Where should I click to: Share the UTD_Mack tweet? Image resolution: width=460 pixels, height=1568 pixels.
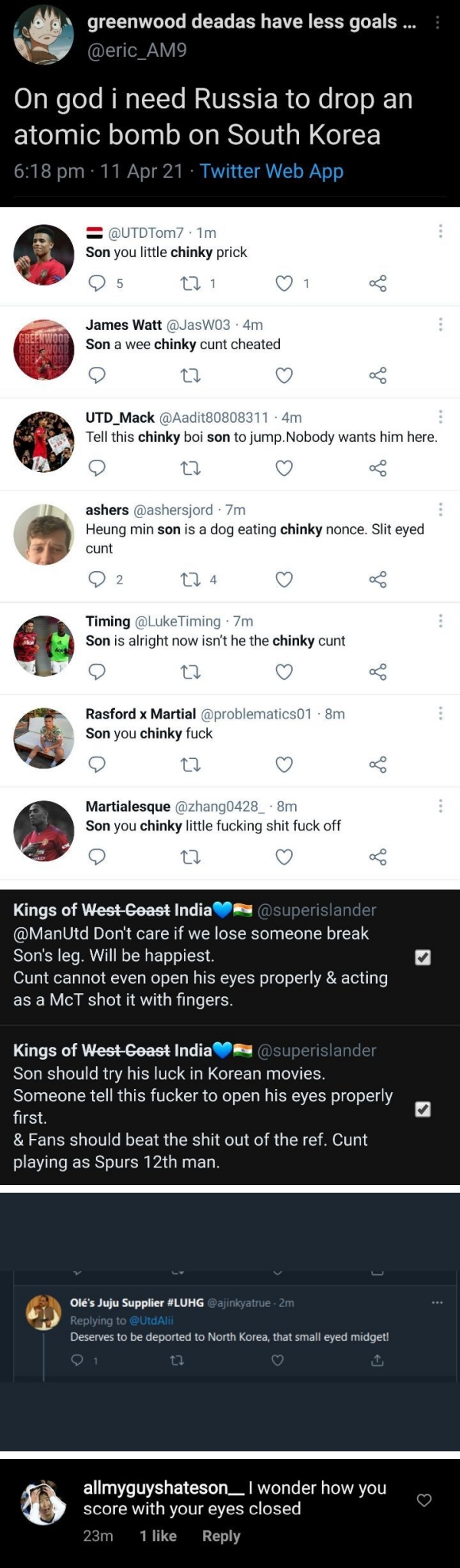pos(378,468)
